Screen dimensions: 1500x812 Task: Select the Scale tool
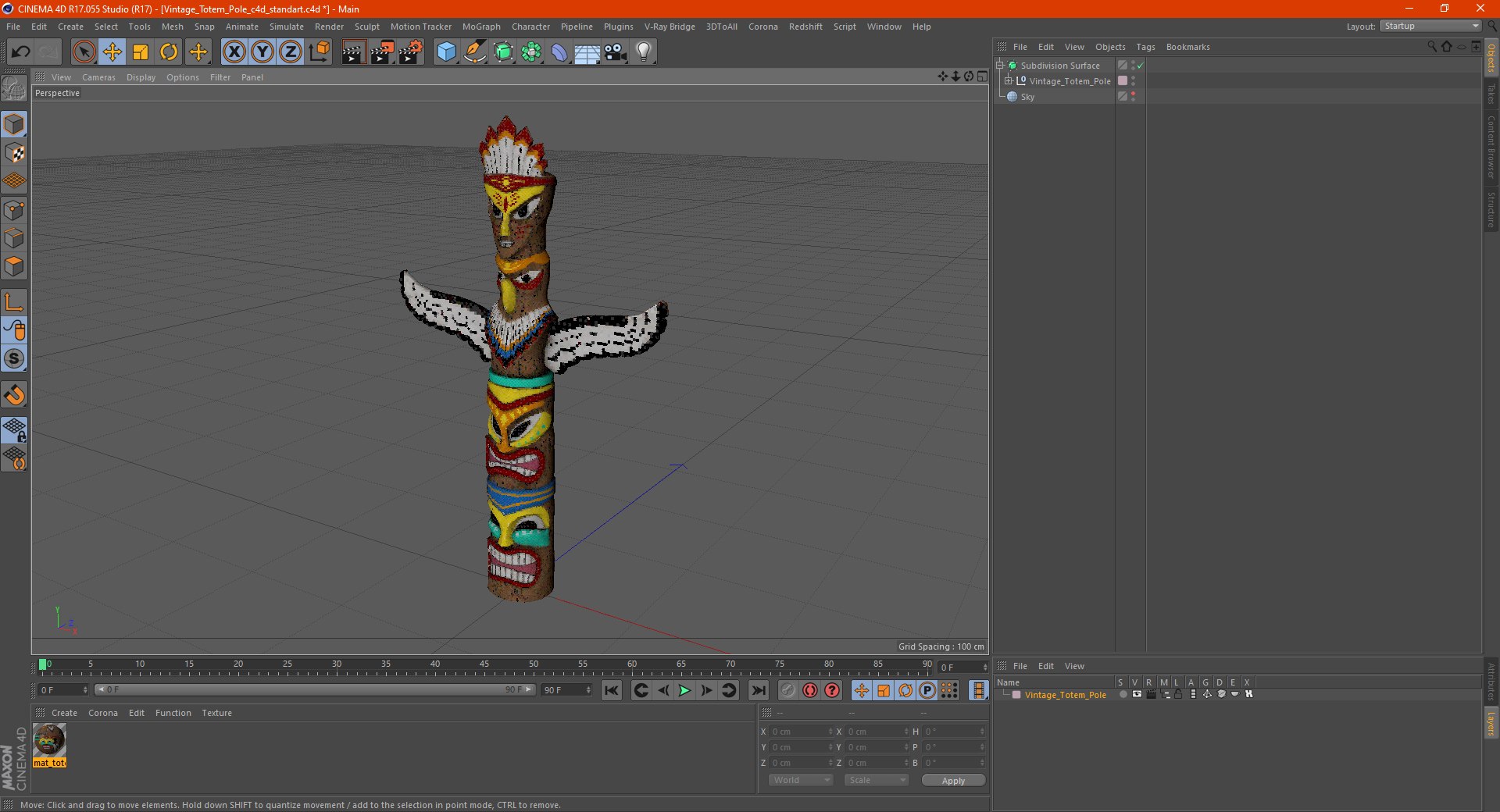pos(141,52)
